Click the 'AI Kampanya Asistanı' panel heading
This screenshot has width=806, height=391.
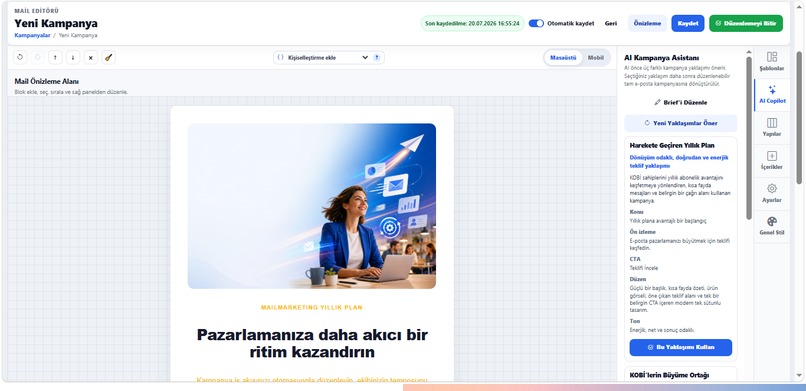click(x=661, y=58)
